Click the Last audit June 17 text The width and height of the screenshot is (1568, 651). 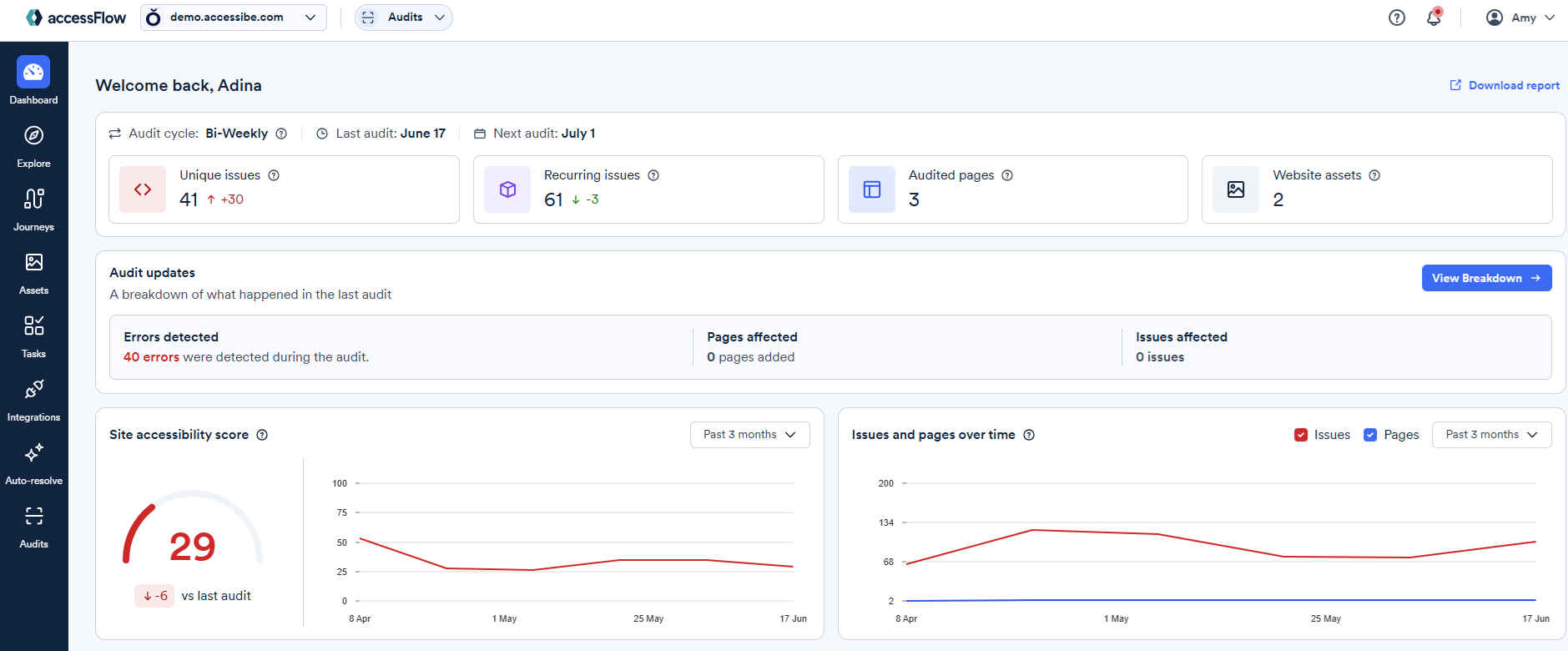tap(391, 134)
